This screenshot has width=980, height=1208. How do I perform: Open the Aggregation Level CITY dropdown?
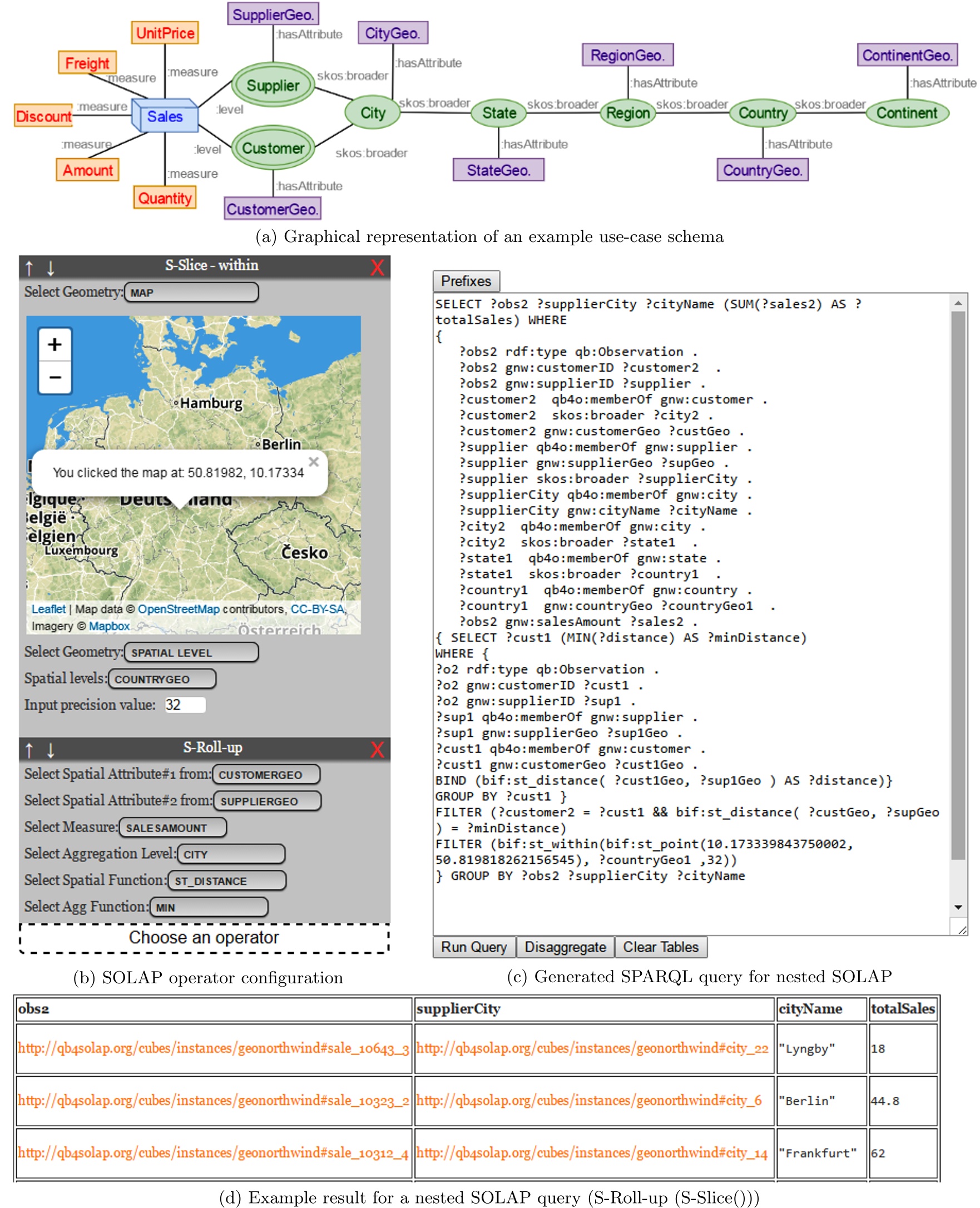(231, 854)
